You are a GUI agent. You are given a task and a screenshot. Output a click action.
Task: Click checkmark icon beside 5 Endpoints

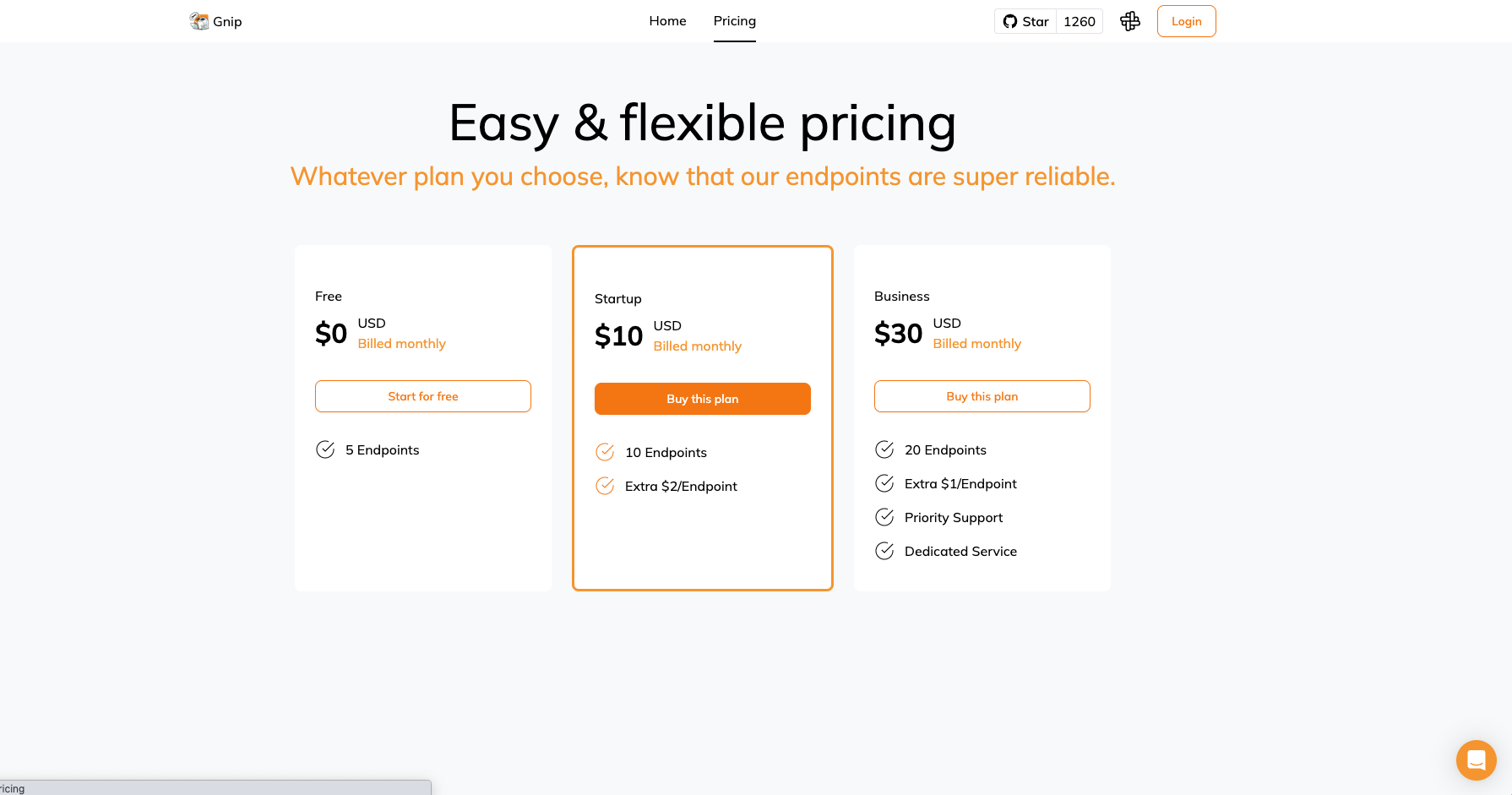[x=325, y=449]
